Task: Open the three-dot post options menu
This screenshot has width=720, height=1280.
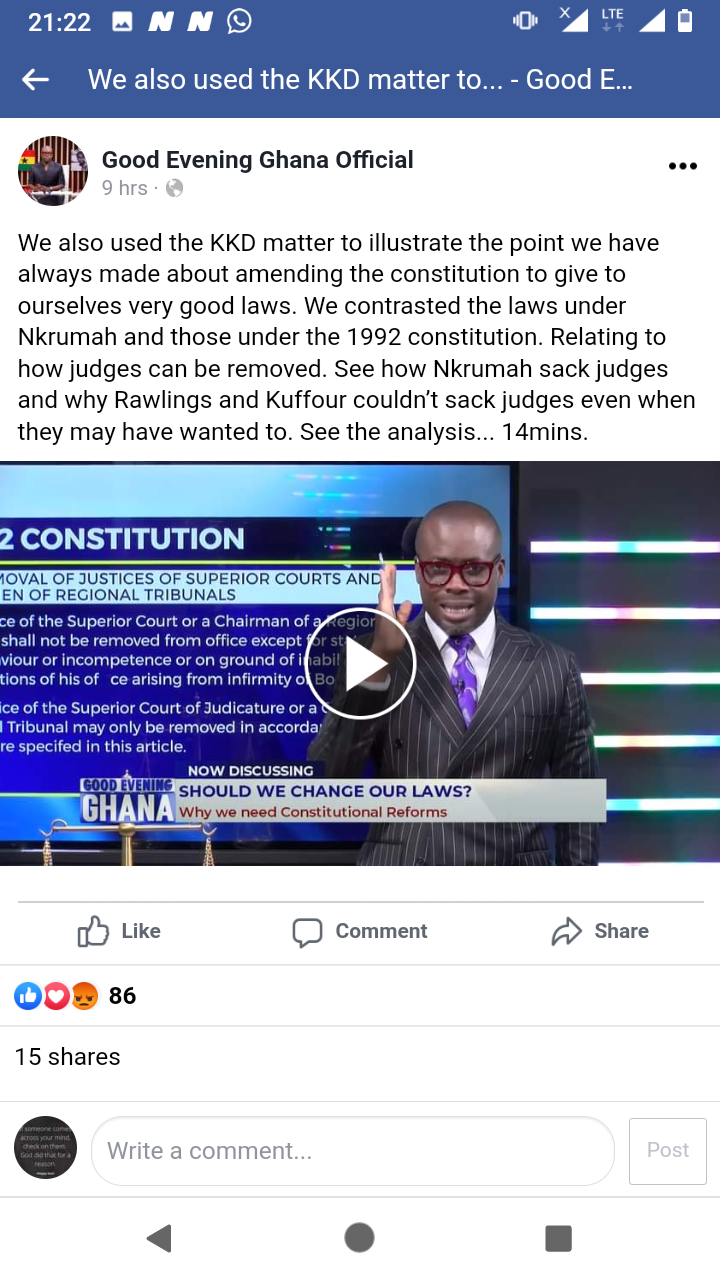Action: click(x=682, y=167)
